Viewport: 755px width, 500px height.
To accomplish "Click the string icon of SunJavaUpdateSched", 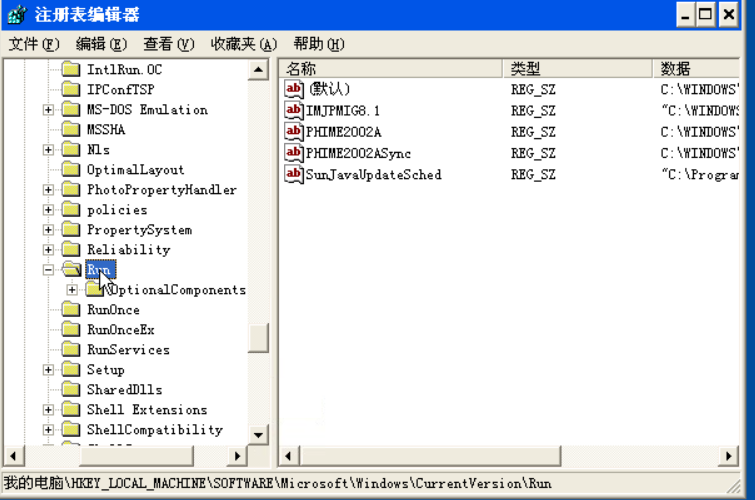I will [x=294, y=174].
